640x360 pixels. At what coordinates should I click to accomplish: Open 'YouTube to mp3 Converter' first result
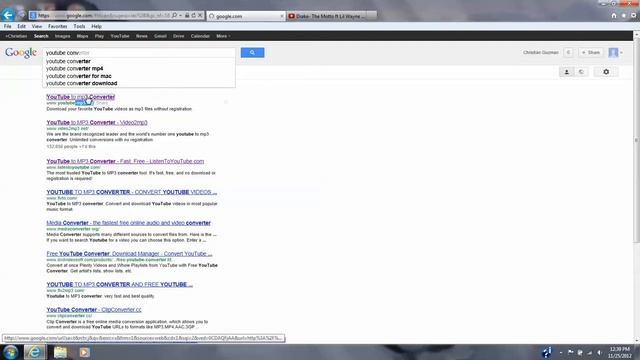80,97
